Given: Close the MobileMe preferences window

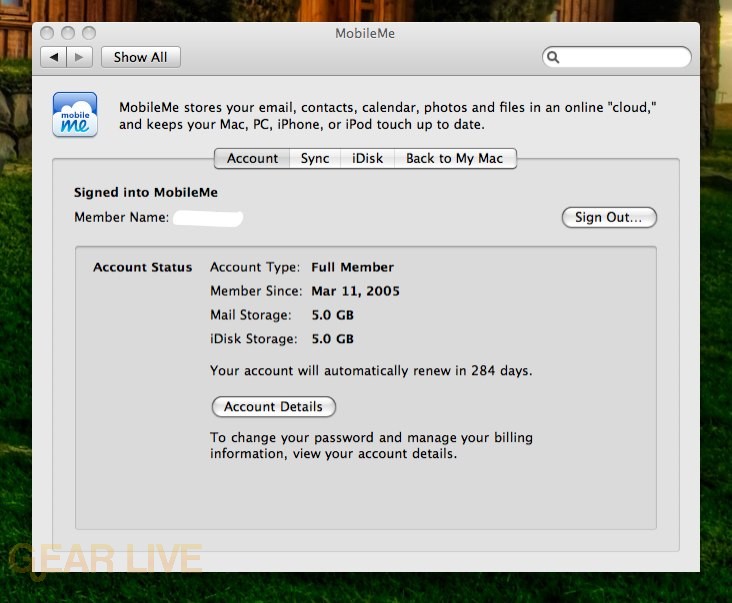Looking at the screenshot, I should pyautogui.click(x=49, y=34).
